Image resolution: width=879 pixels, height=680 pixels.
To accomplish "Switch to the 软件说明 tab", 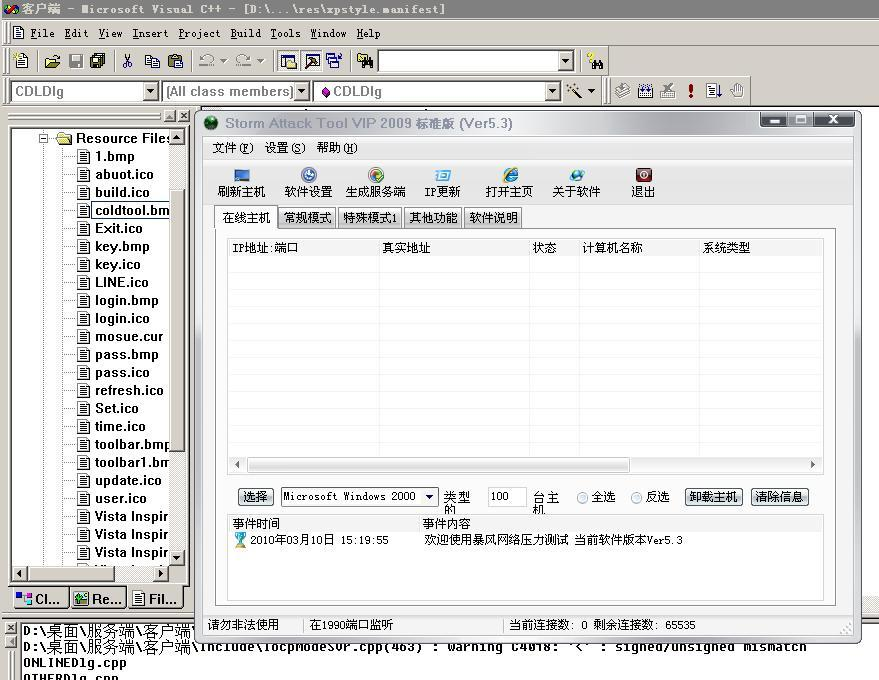I will [x=493, y=218].
